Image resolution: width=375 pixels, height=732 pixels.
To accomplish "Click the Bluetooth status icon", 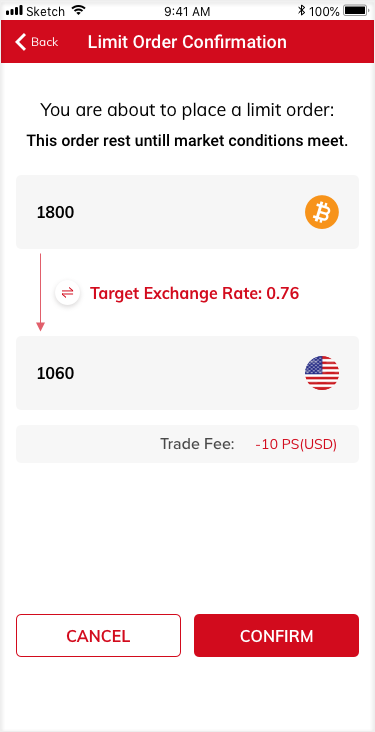I will (302, 11).
